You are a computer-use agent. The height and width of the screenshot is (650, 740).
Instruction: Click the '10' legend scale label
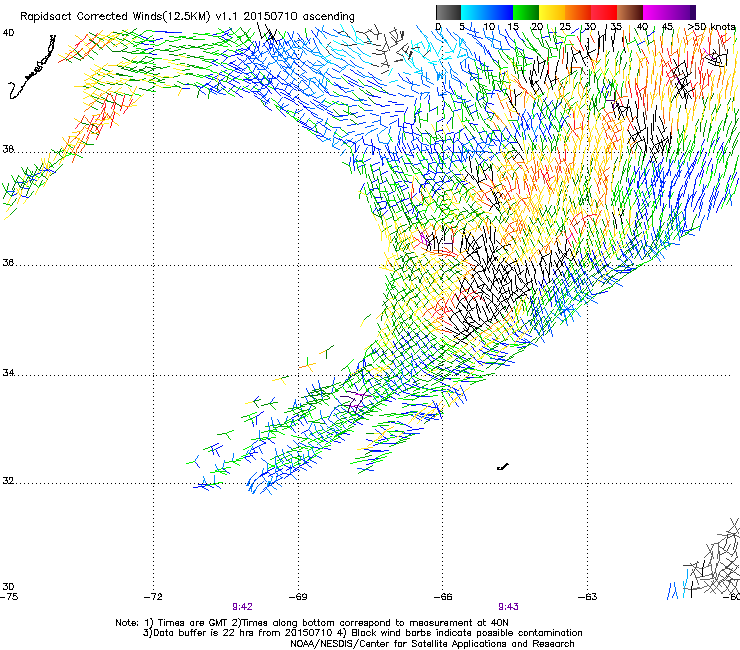[489, 27]
